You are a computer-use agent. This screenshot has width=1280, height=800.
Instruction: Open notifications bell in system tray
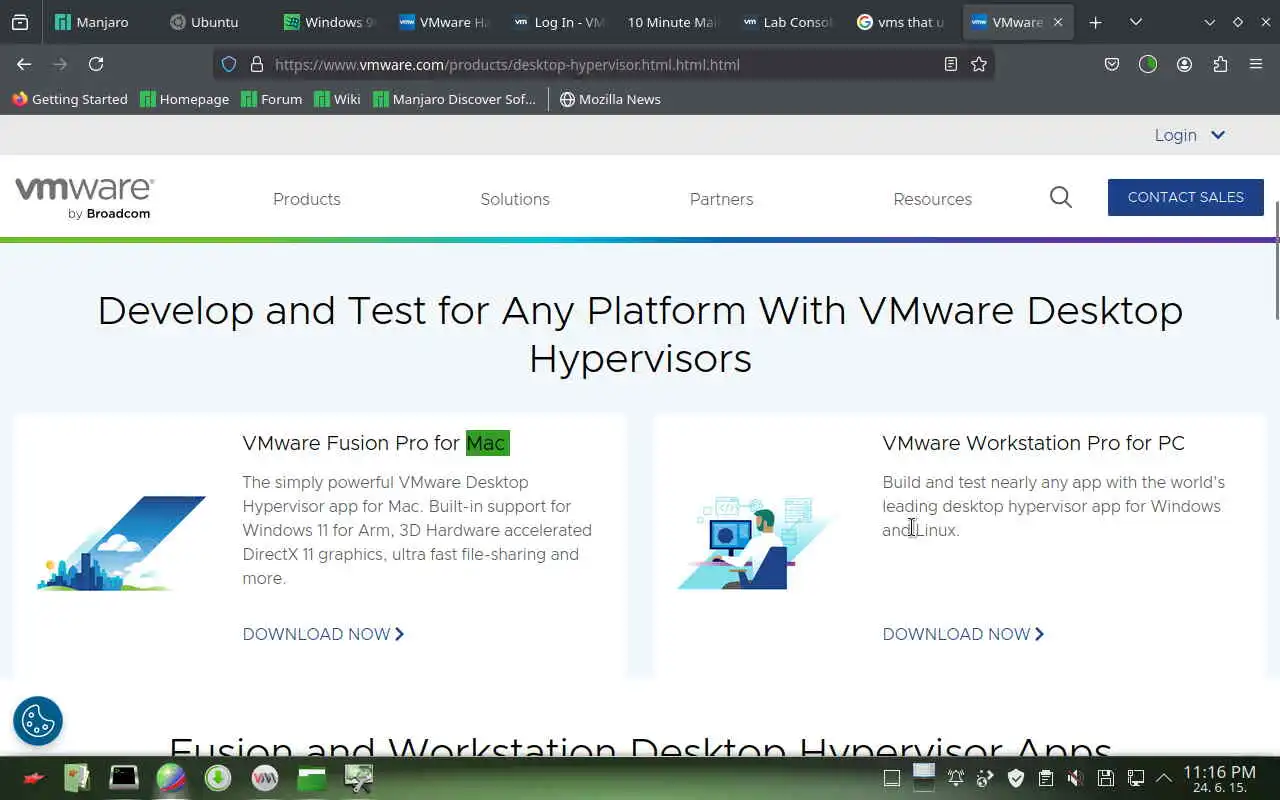956,778
